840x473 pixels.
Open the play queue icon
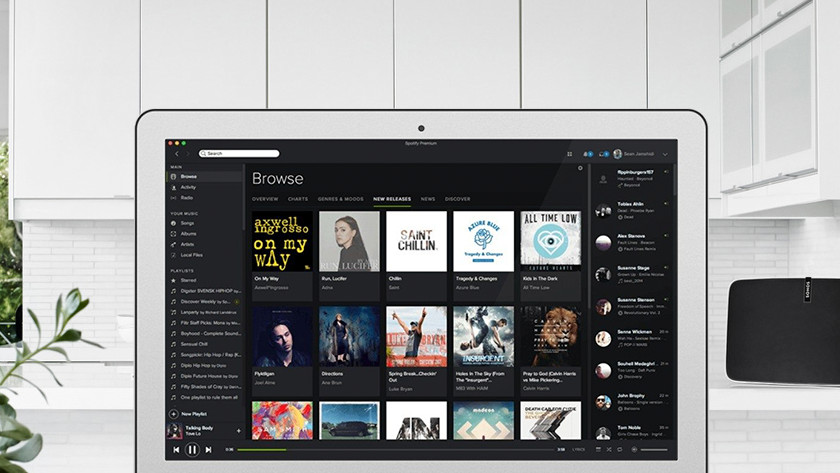tap(598, 449)
